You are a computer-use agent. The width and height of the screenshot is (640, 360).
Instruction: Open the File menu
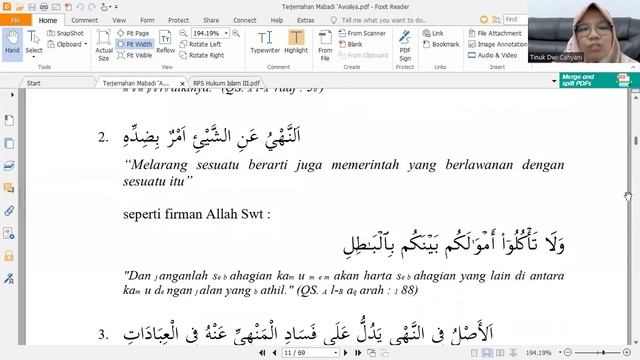(16, 20)
